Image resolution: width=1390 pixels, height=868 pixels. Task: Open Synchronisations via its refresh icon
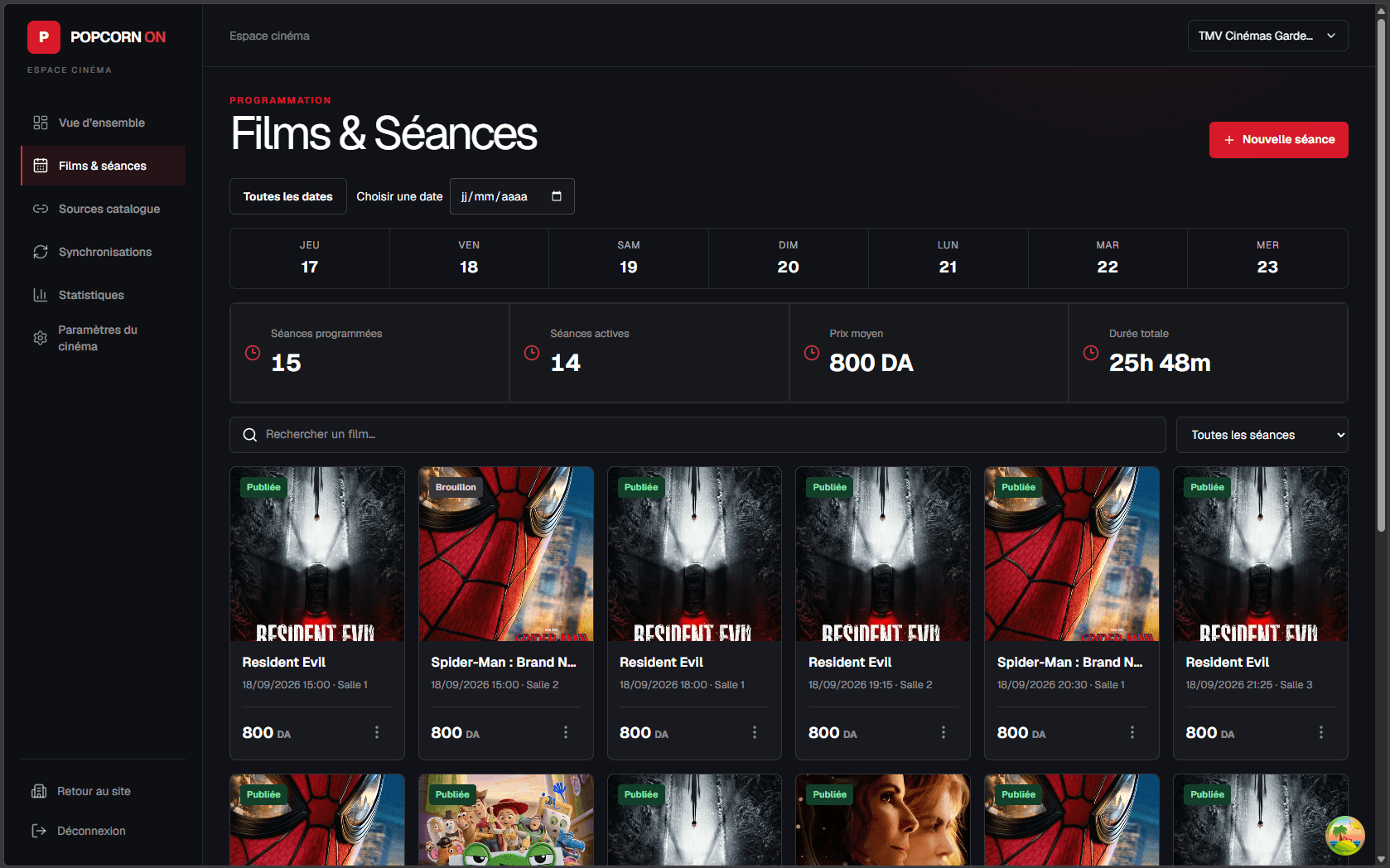(40, 252)
